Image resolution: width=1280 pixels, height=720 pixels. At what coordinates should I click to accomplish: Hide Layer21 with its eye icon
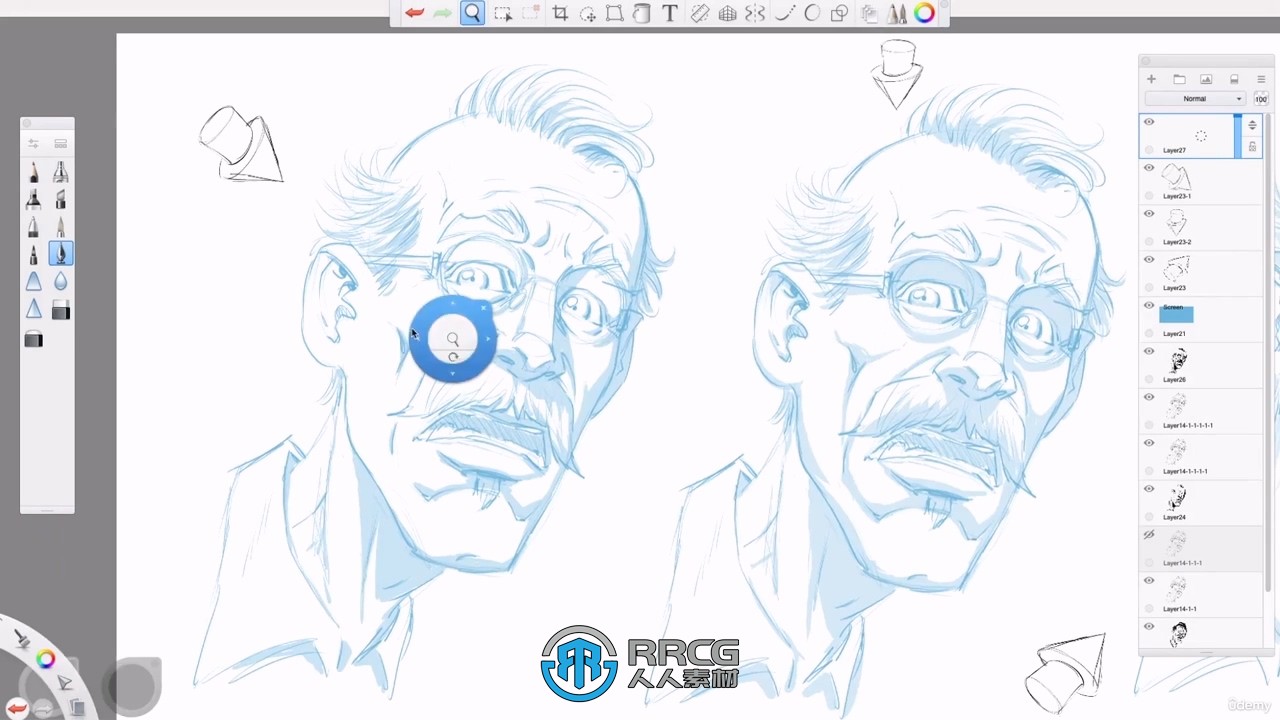pyautogui.click(x=1149, y=306)
